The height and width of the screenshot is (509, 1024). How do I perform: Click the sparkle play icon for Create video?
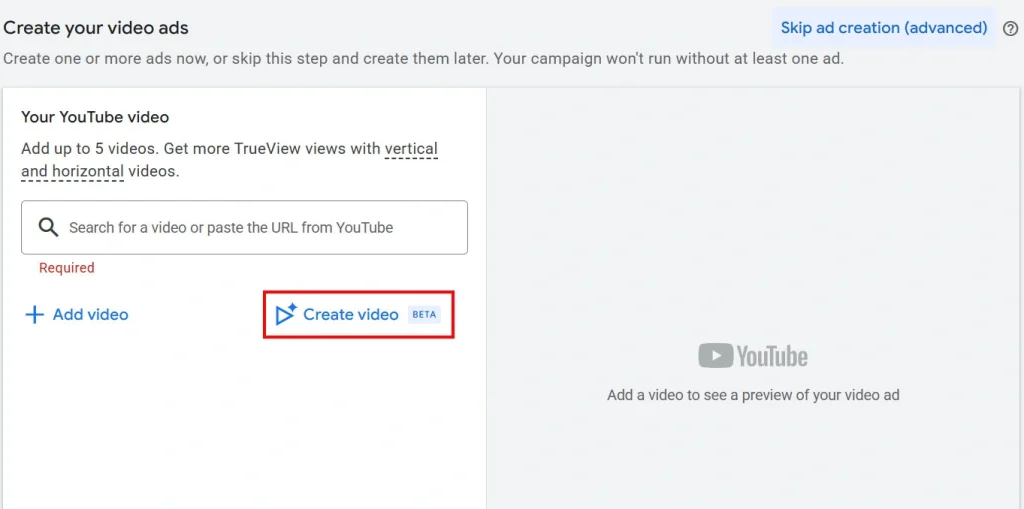pos(286,314)
